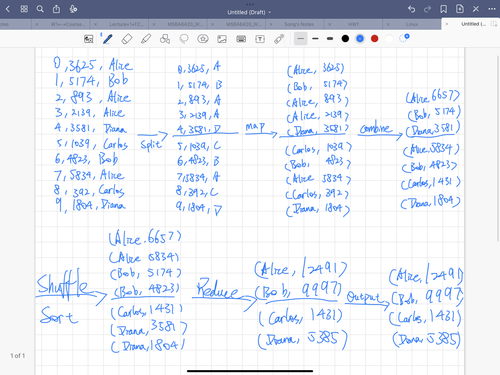This screenshot has width=500, height=375.
Task: Tap the handwritten 'Split' label
Action: coord(151,145)
